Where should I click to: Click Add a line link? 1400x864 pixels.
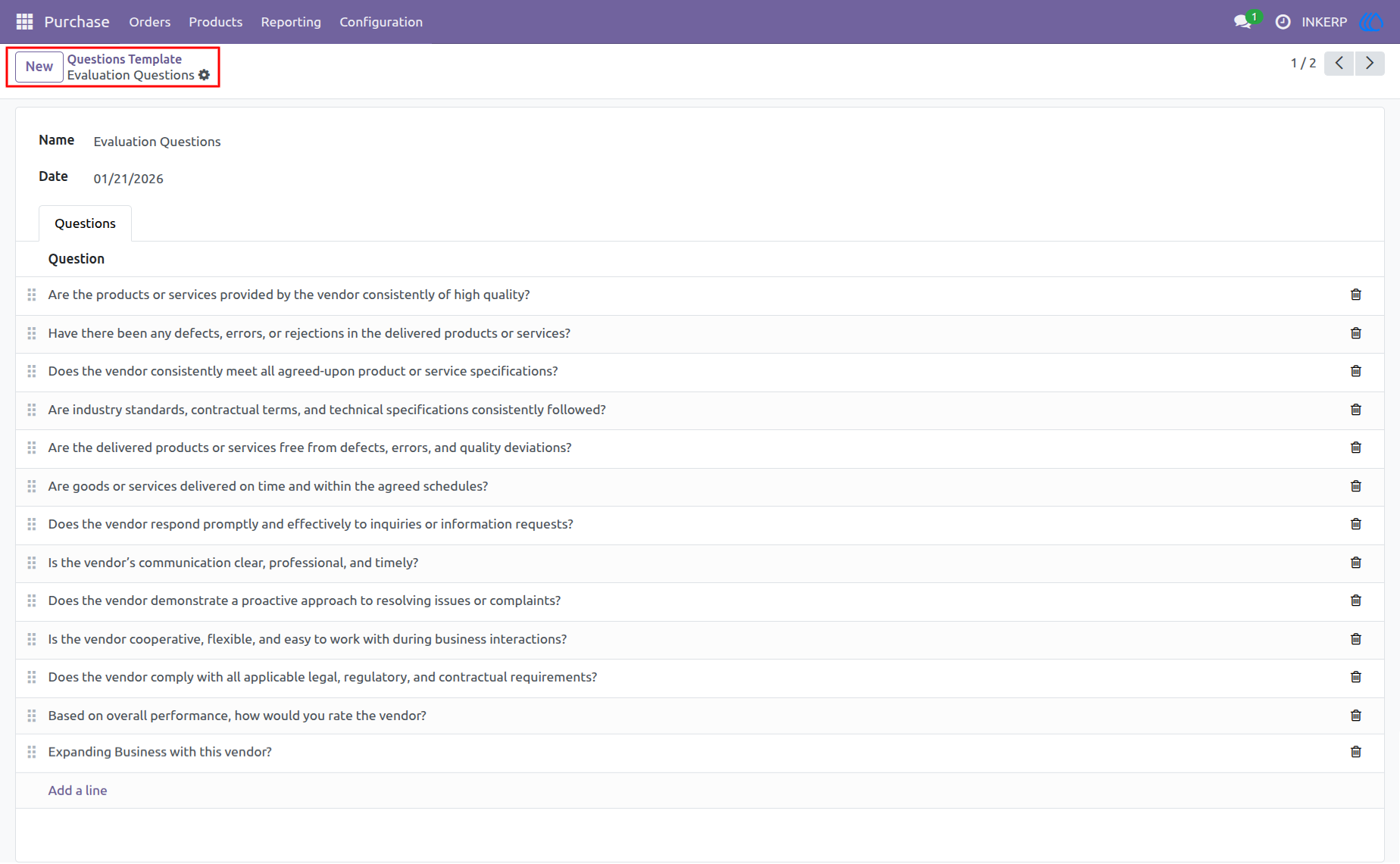coord(77,791)
